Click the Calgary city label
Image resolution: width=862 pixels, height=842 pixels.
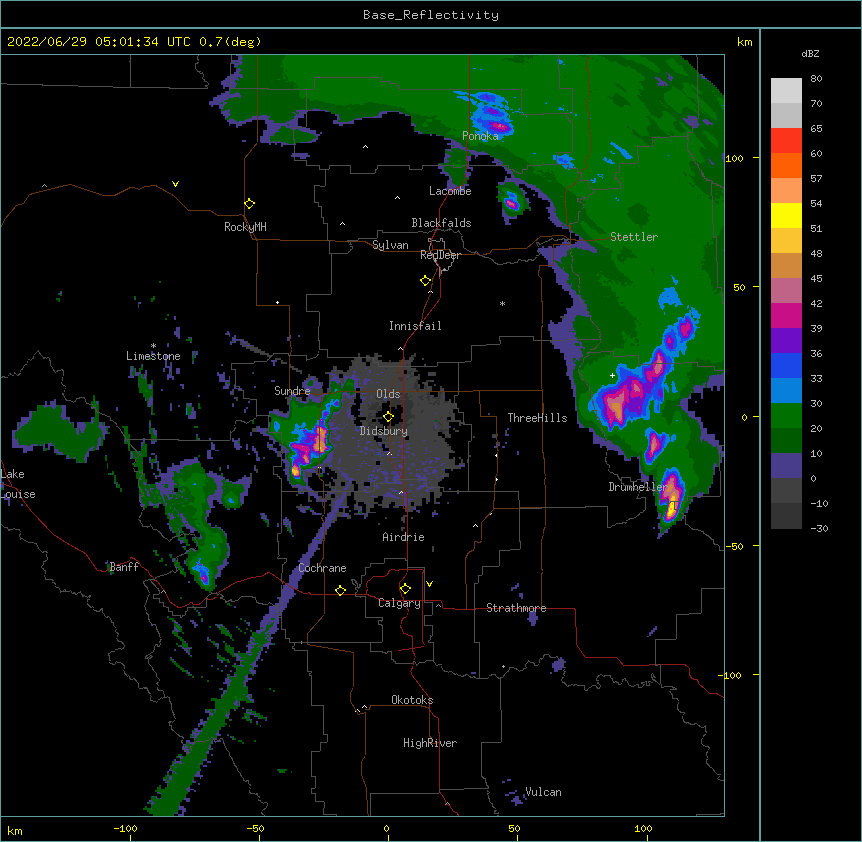click(x=400, y=603)
